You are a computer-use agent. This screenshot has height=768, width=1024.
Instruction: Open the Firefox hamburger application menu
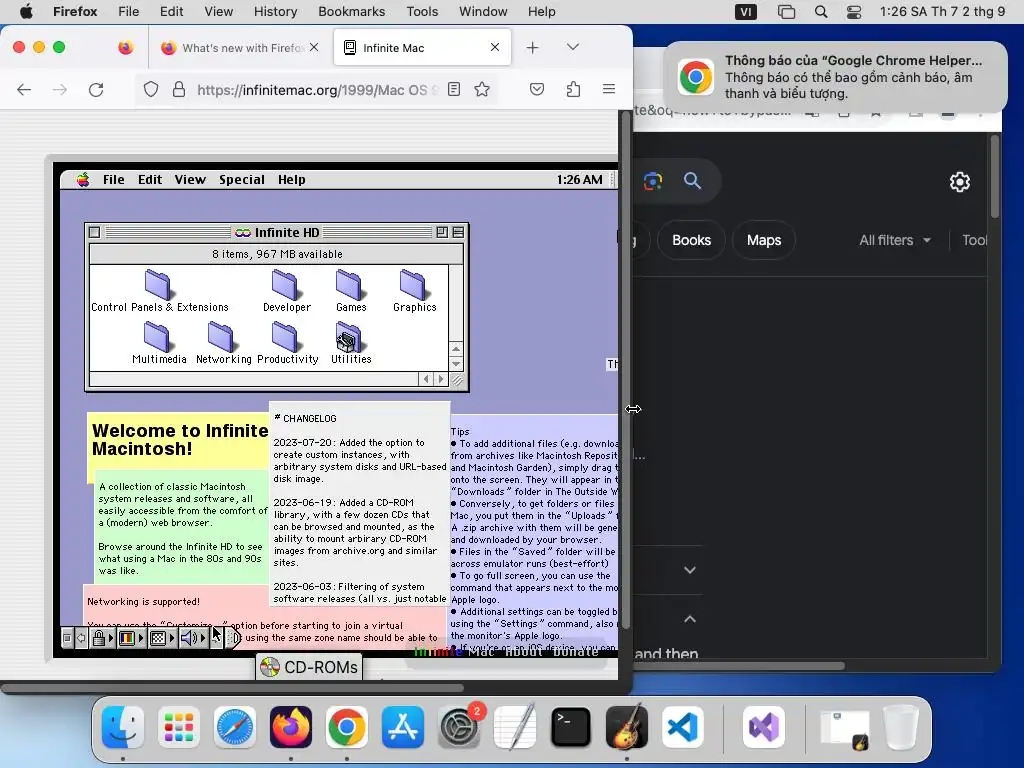(609, 89)
